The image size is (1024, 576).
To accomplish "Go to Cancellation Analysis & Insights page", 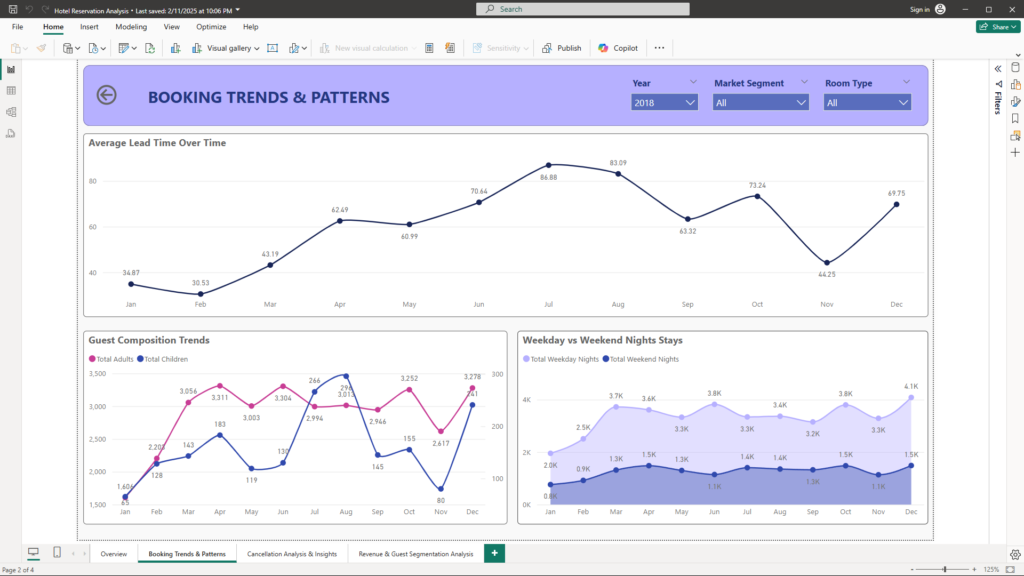I will point(292,553).
